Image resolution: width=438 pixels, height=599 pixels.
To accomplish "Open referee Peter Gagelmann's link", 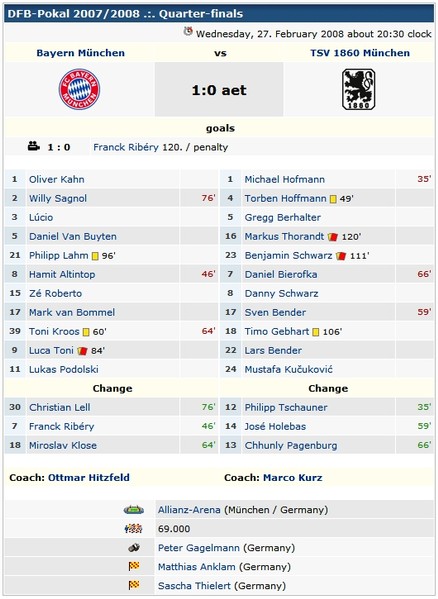I will click(x=199, y=548).
